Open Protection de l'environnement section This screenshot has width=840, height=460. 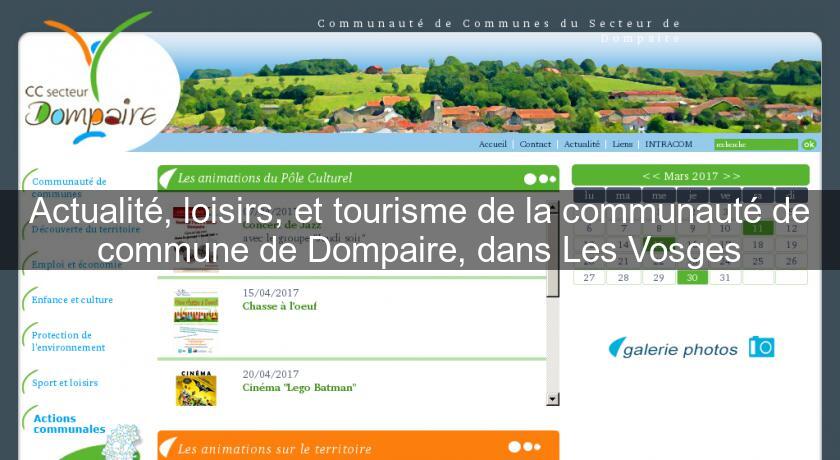(x=68, y=341)
